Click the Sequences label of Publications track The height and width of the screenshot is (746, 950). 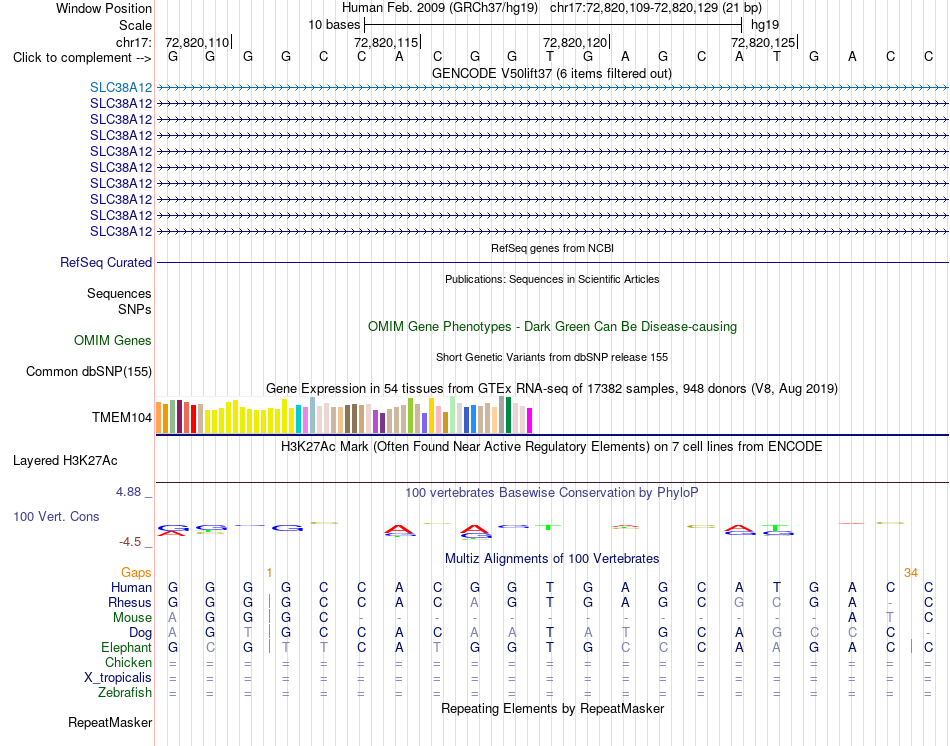point(119,293)
